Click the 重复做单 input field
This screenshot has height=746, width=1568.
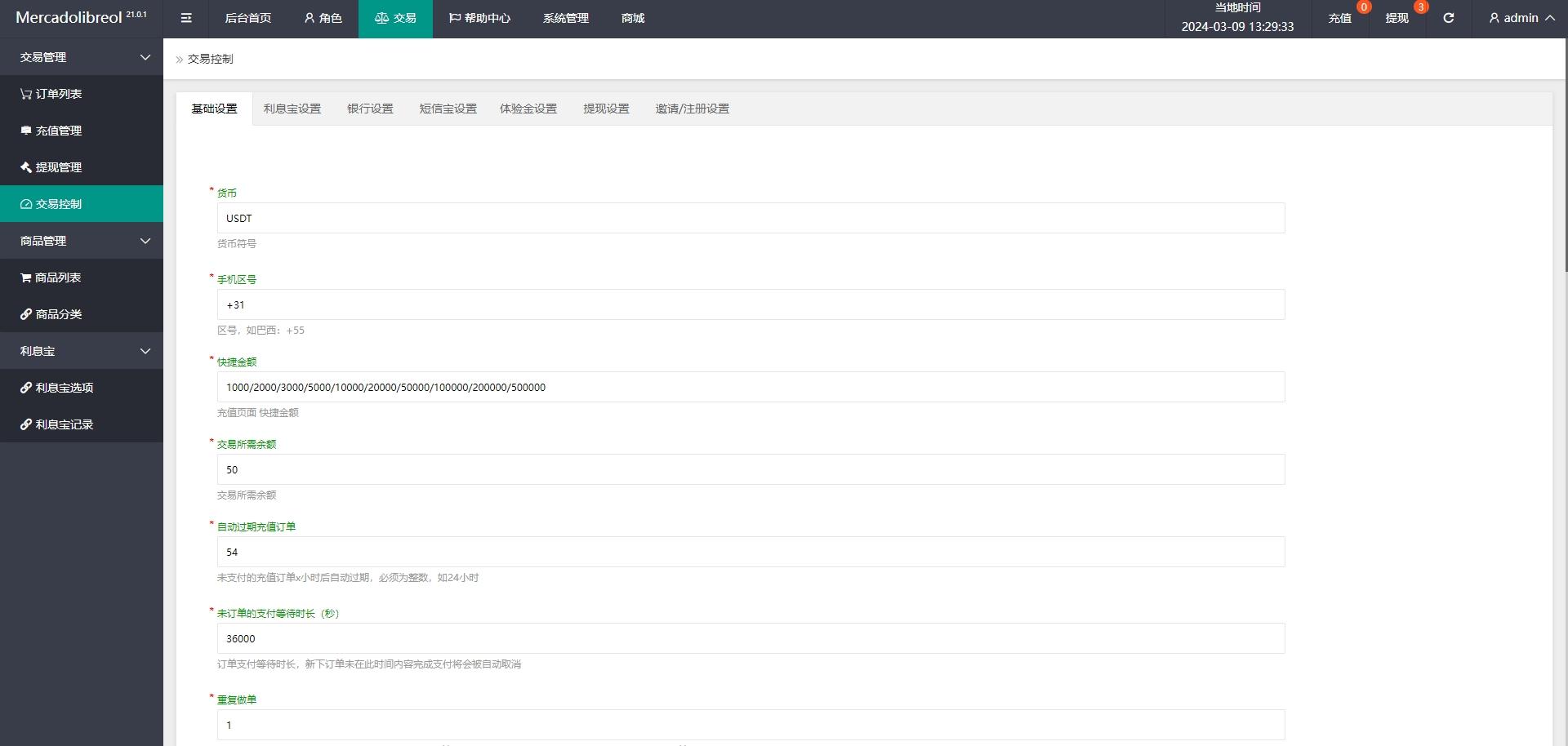click(x=751, y=725)
